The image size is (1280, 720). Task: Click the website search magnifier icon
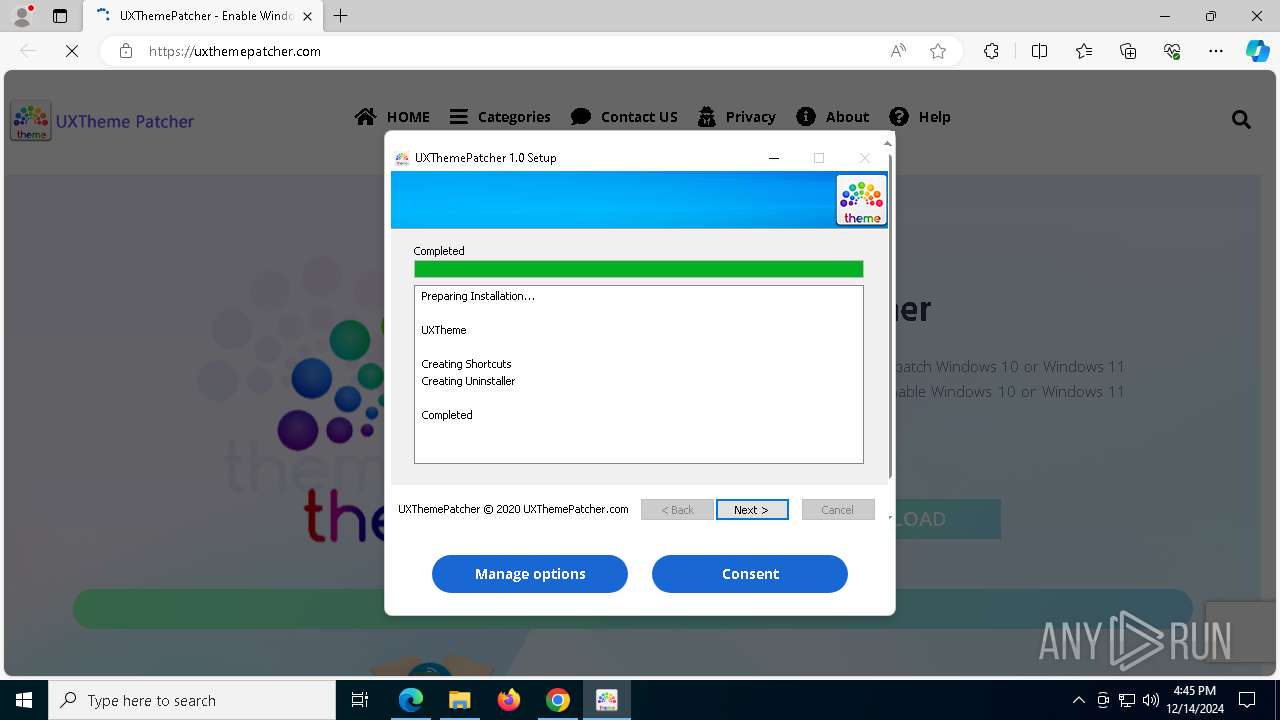coord(1241,120)
